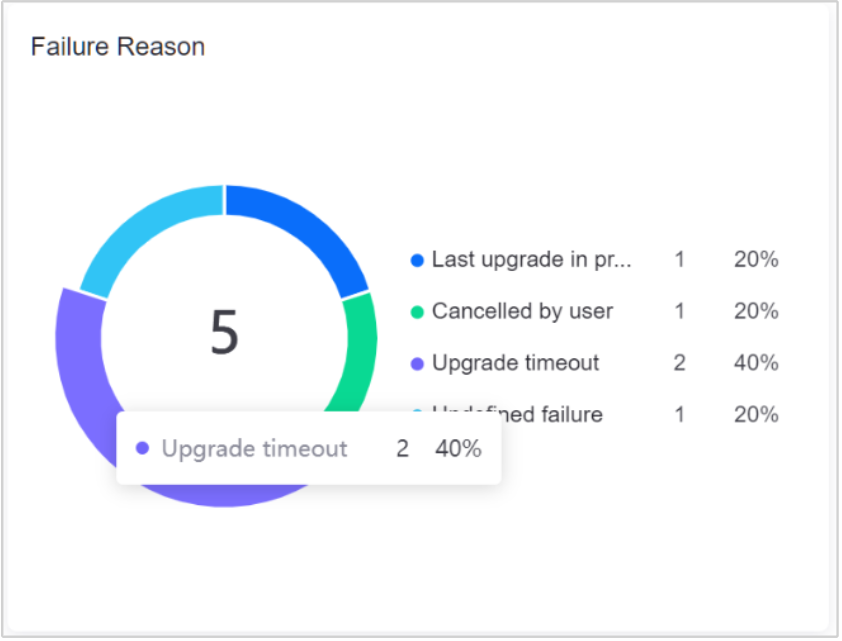Click the purple dot beside Upgrade timeout in legend
This screenshot has width=842, height=641.
pos(418,364)
